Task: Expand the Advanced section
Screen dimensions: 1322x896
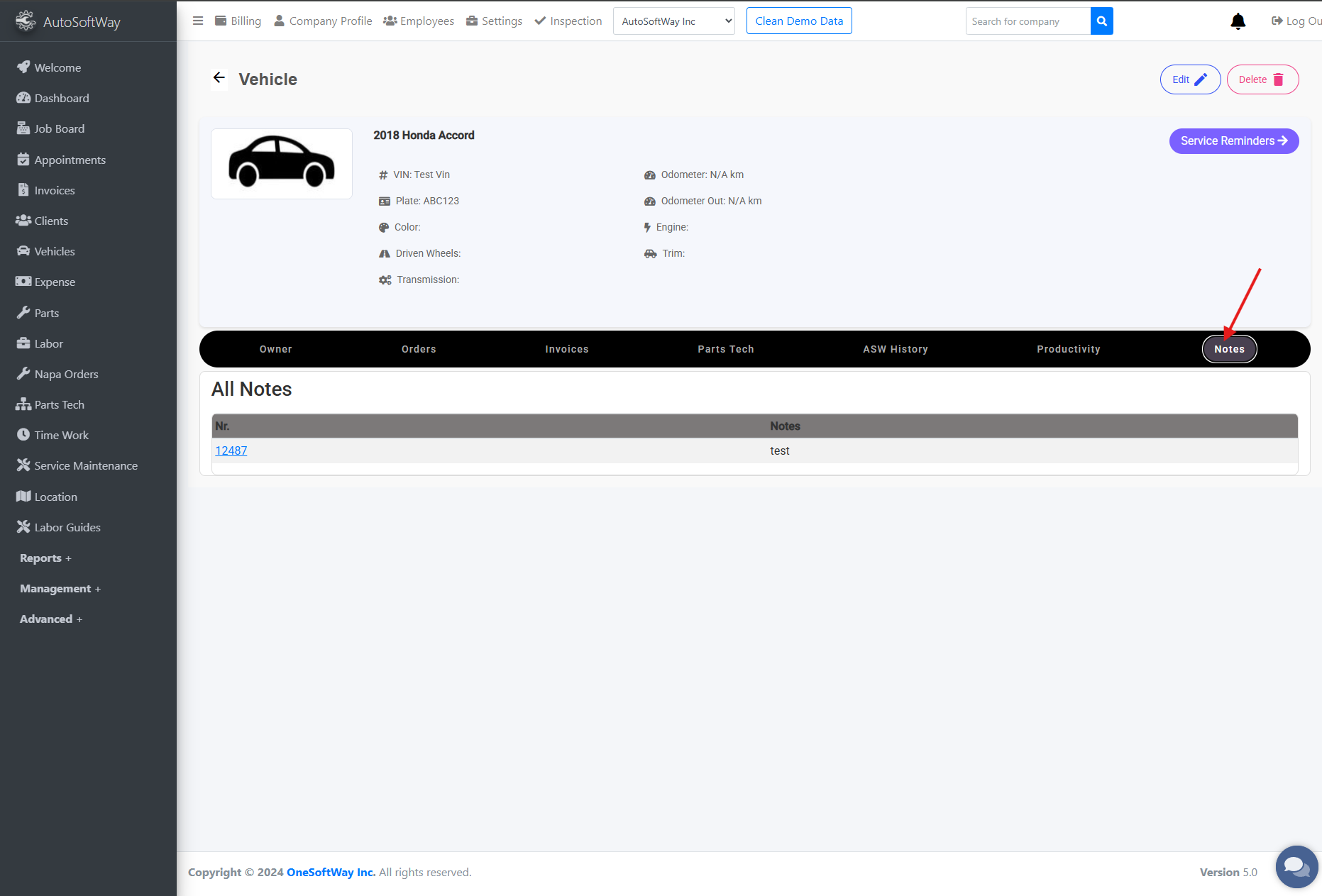Action: pos(50,619)
